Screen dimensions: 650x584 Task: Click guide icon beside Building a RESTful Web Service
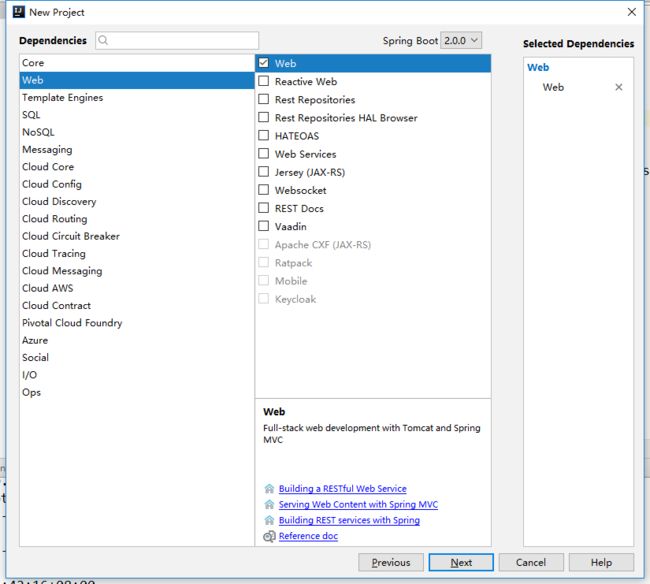tap(269, 489)
